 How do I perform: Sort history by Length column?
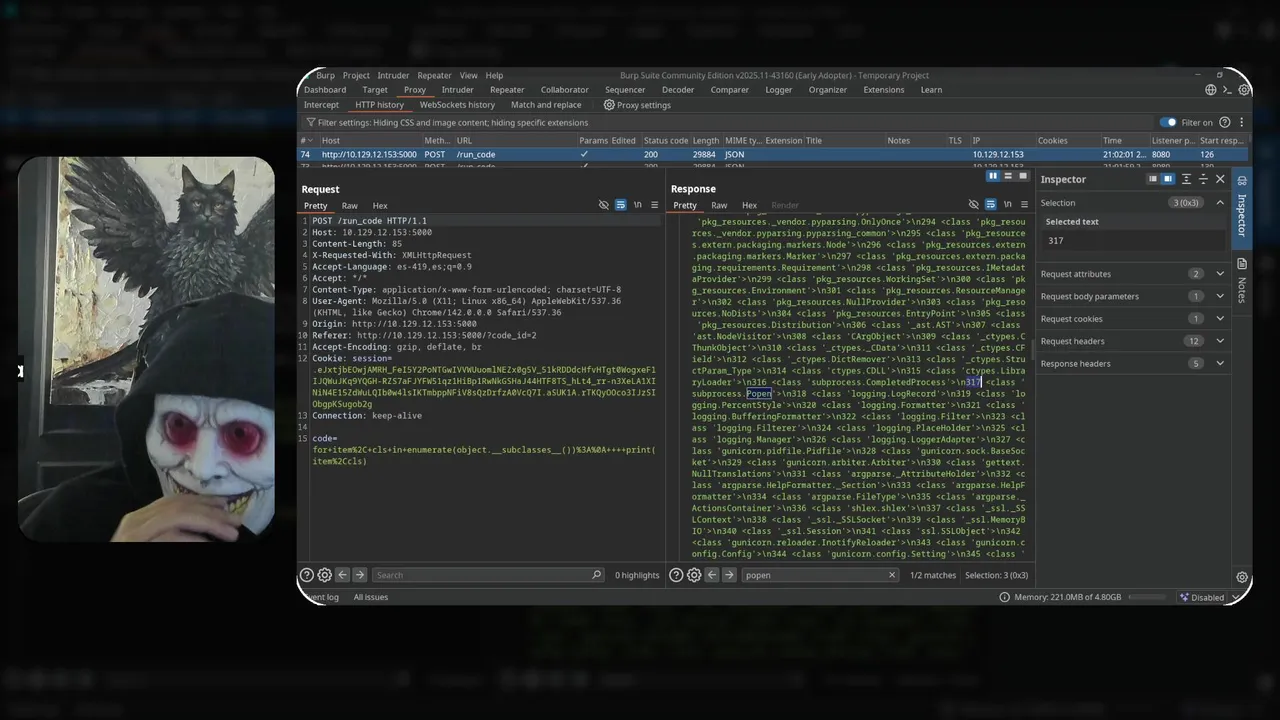(705, 141)
